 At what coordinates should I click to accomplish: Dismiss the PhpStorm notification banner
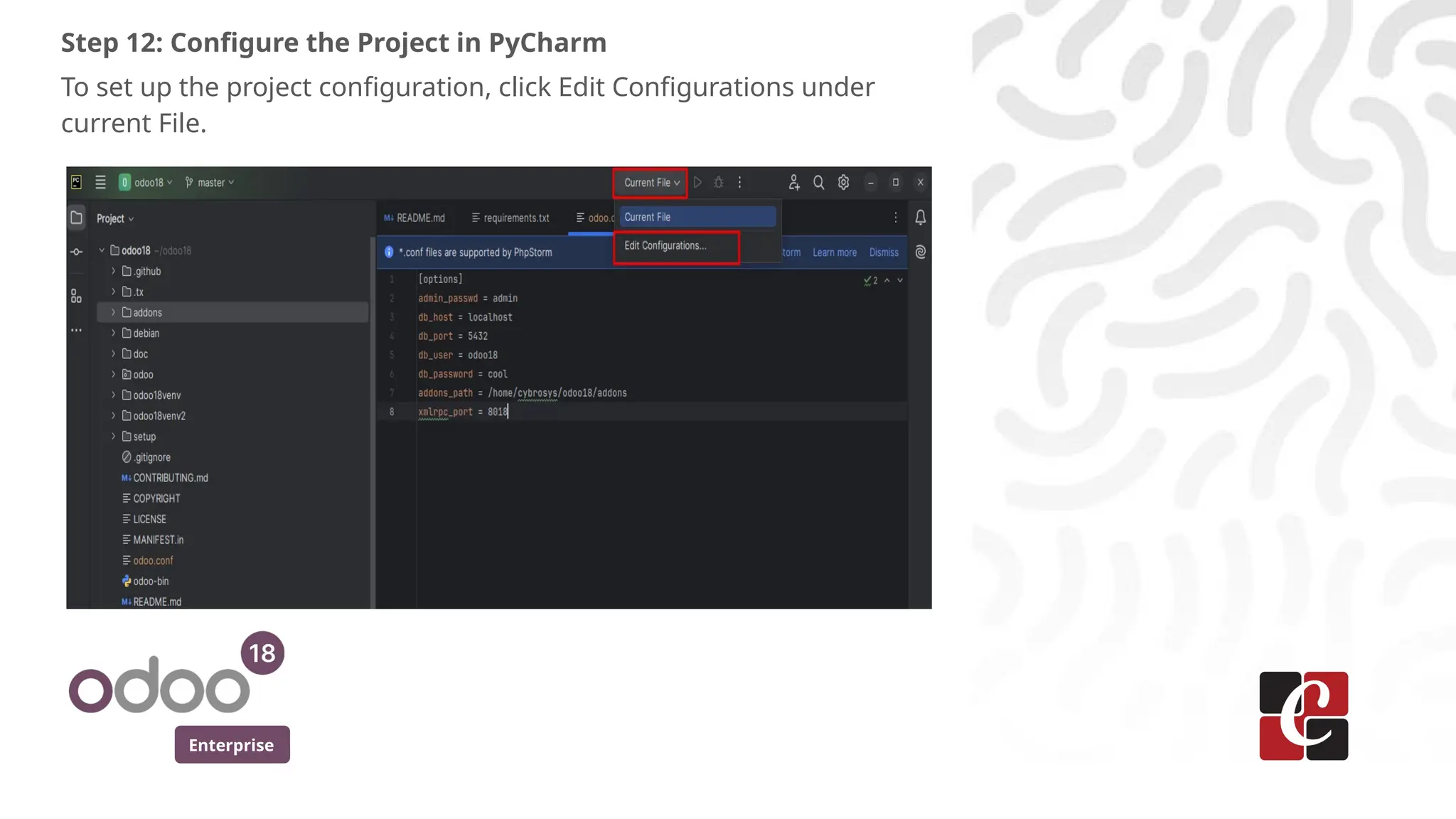tap(884, 252)
